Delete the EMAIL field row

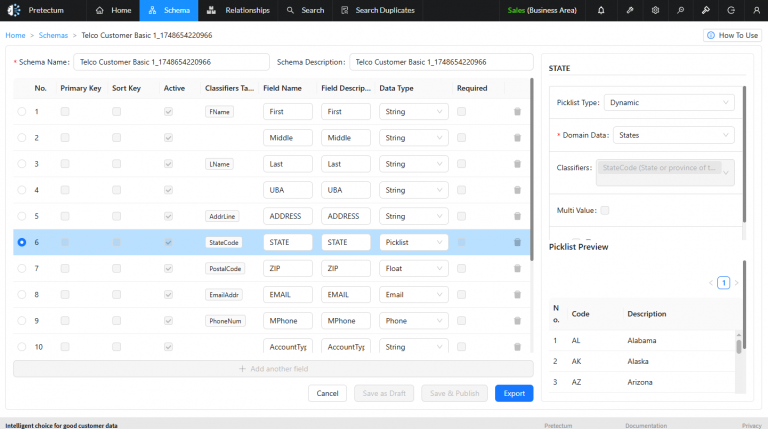coord(517,295)
